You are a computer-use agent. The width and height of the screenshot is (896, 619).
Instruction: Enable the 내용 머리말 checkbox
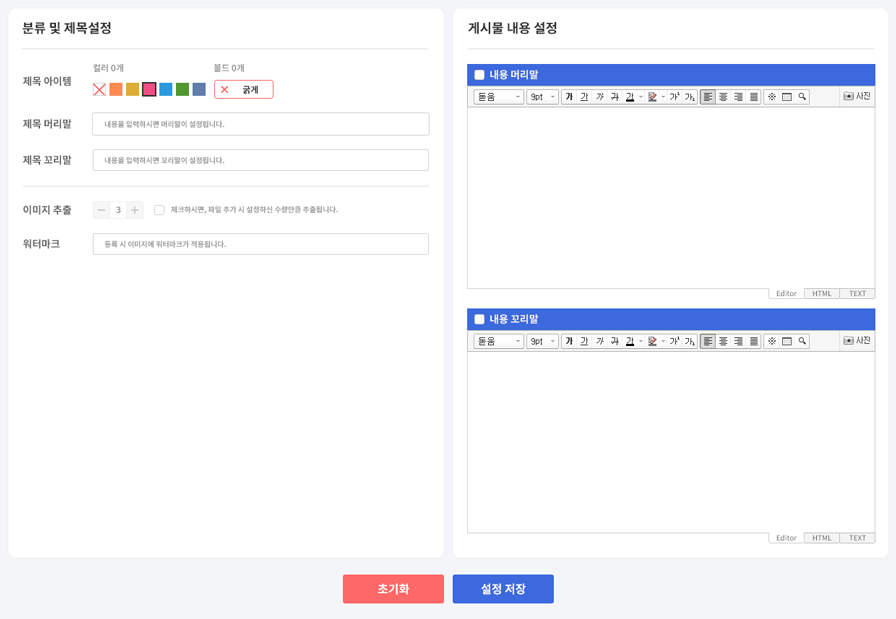[x=480, y=75]
